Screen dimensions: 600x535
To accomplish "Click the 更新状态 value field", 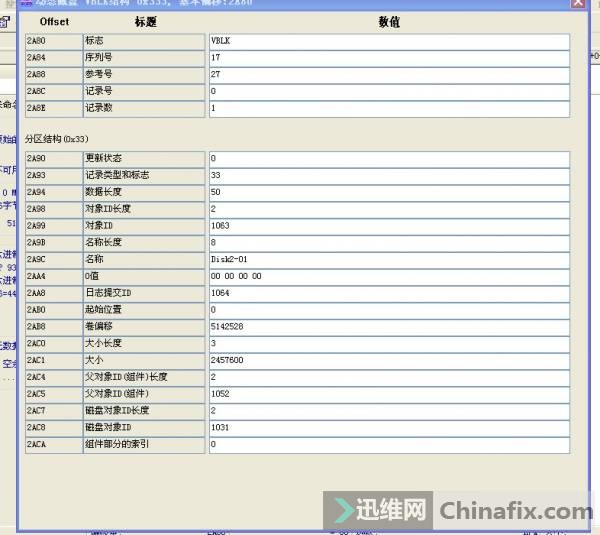I will tap(390, 159).
